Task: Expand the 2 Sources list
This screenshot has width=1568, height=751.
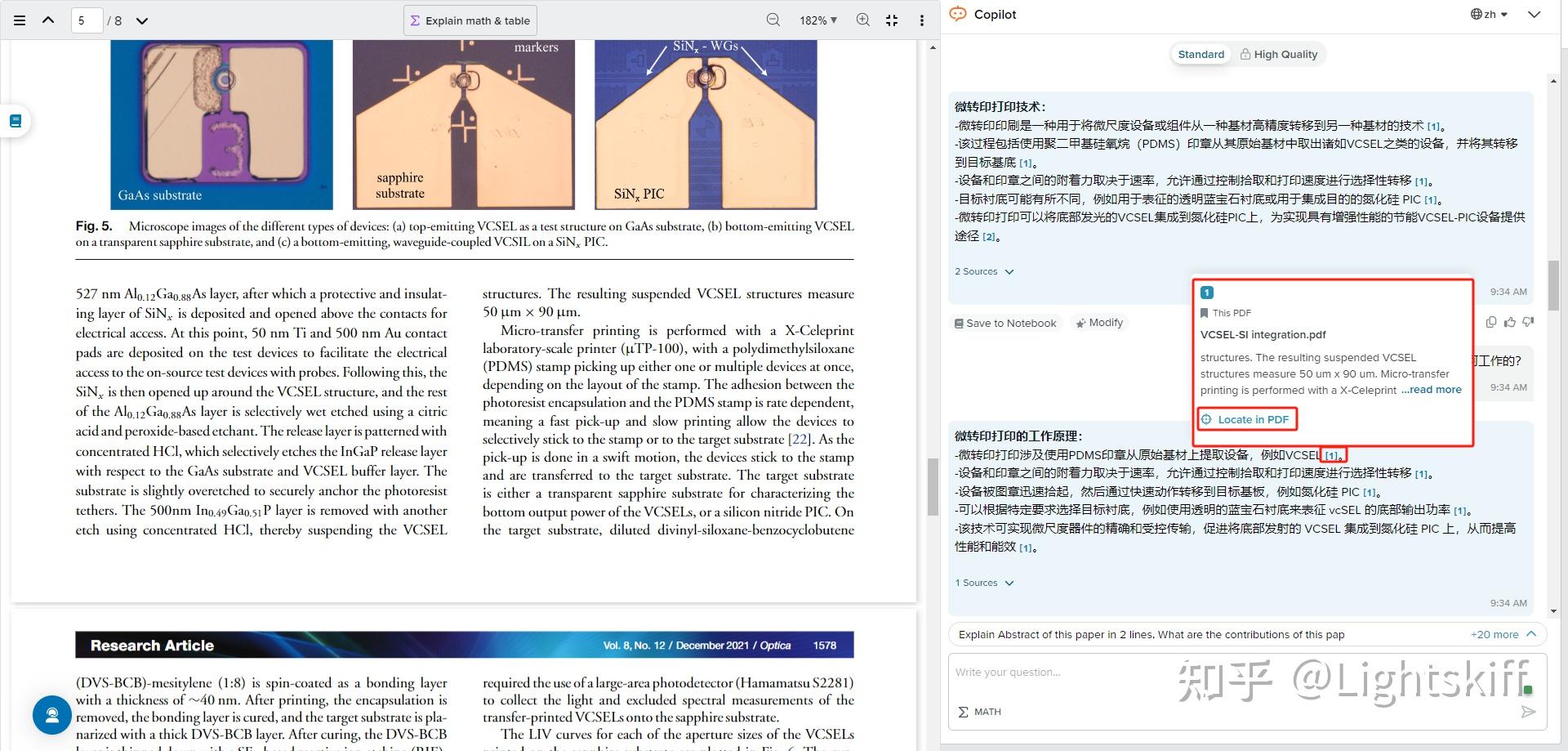Action: click(x=984, y=270)
